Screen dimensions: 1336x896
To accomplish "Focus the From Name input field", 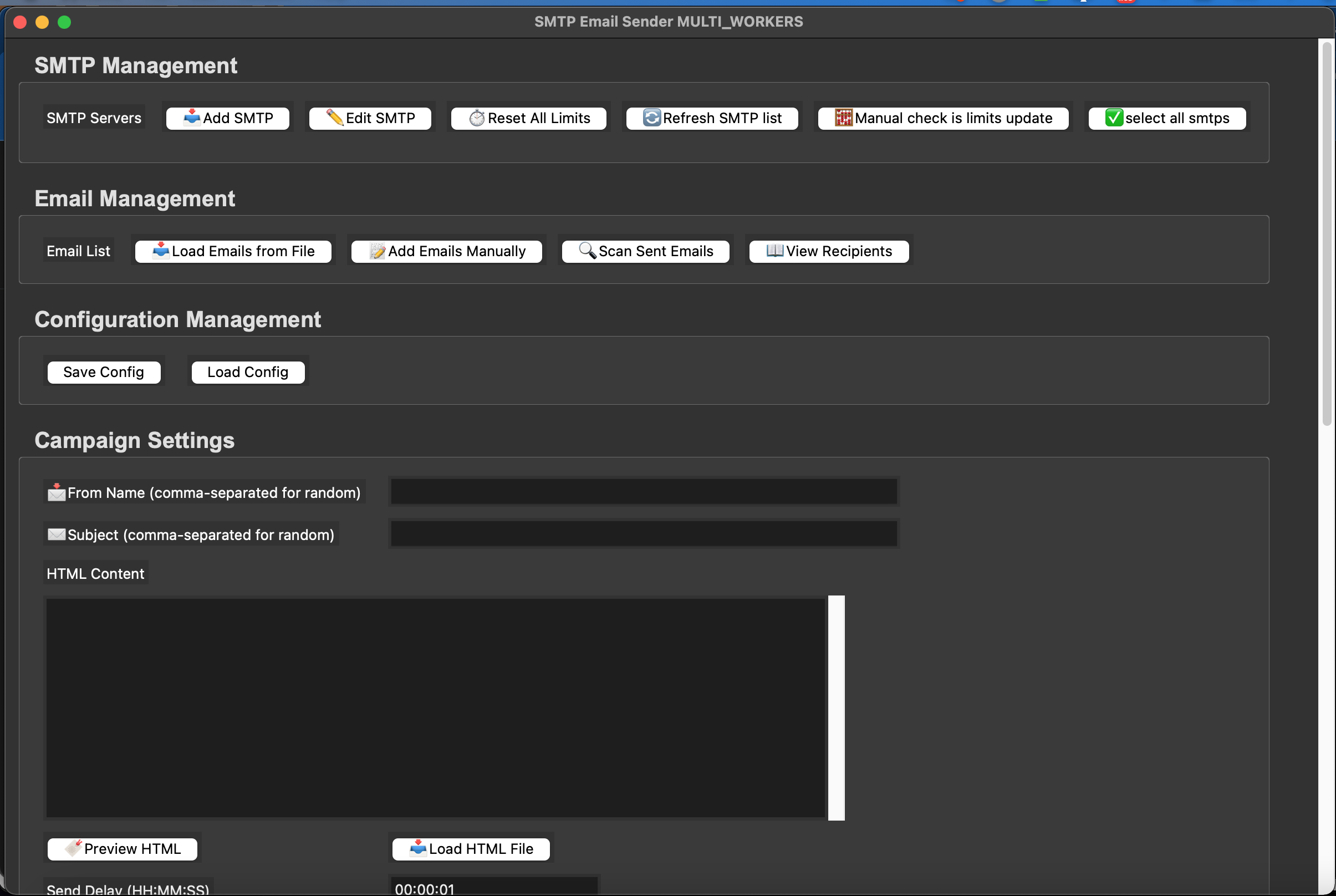I will (644, 492).
